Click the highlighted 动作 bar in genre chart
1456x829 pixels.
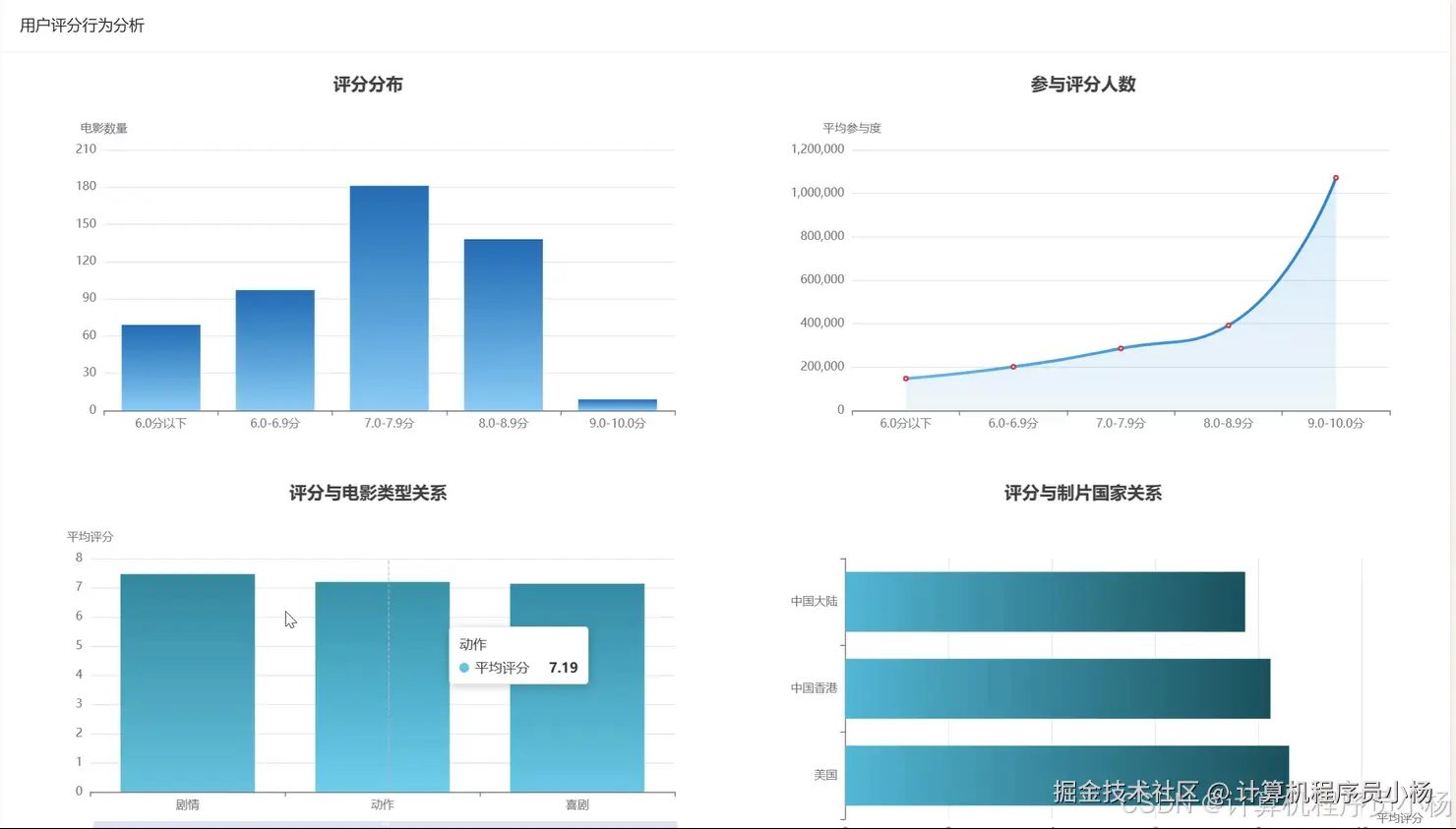(383, 686)
